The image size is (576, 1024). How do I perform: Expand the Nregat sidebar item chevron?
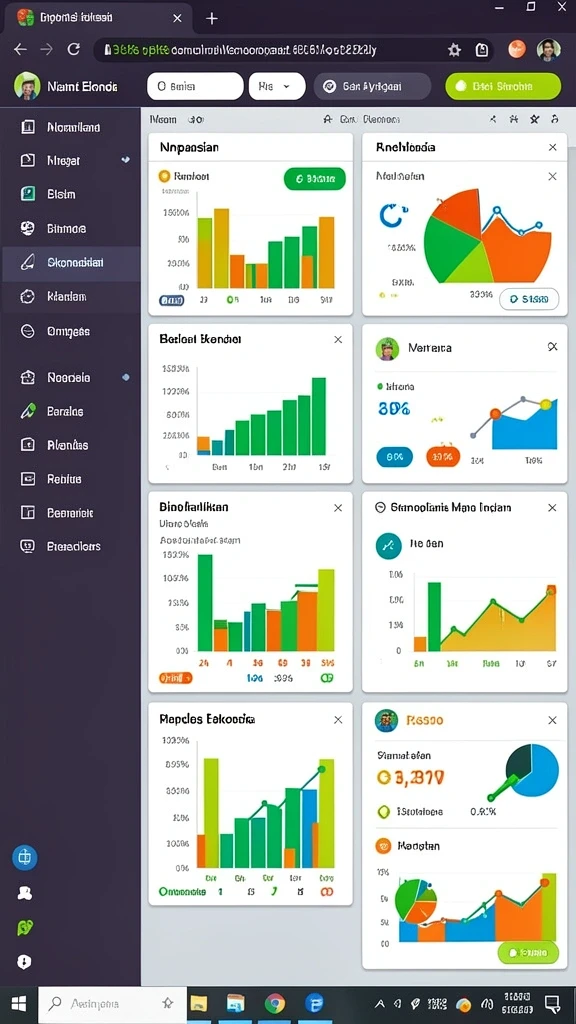(x=125, y=159)
